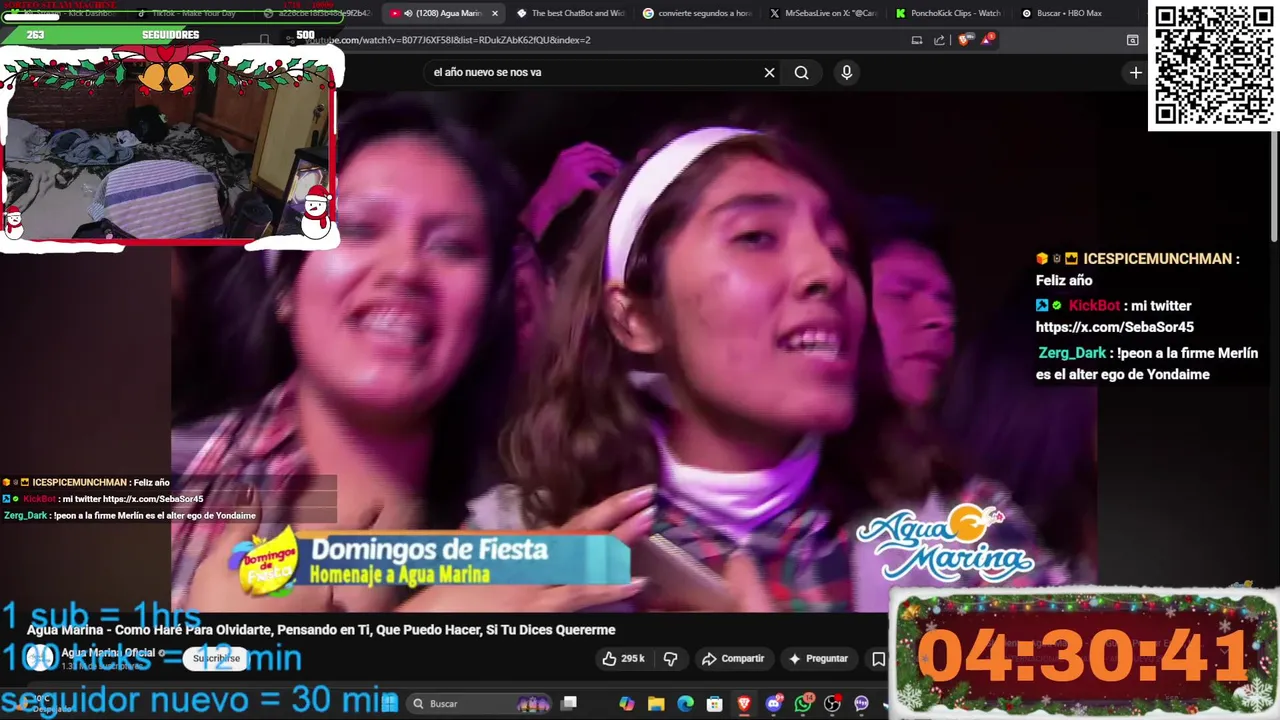The image size is (1280, 720).
Task: Save the video with bookmark icon
Action: pos(878,658)
